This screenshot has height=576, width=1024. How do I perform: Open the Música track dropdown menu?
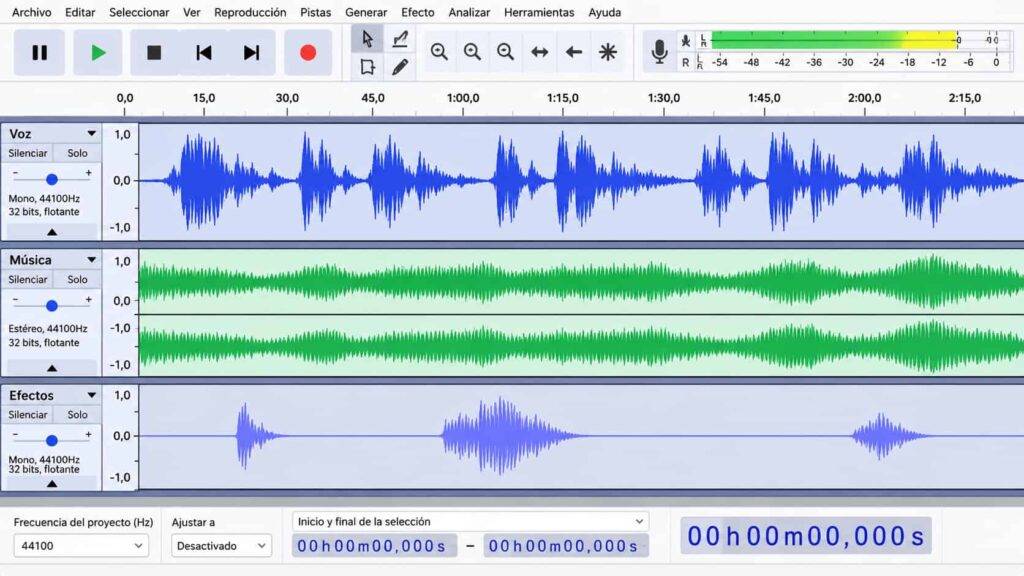[91, 260]
